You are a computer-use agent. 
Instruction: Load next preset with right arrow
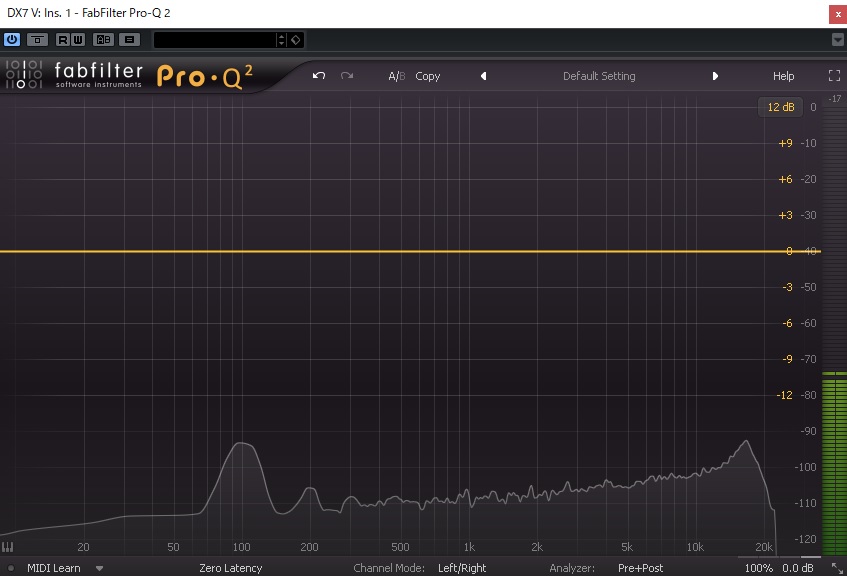point(715,76)
